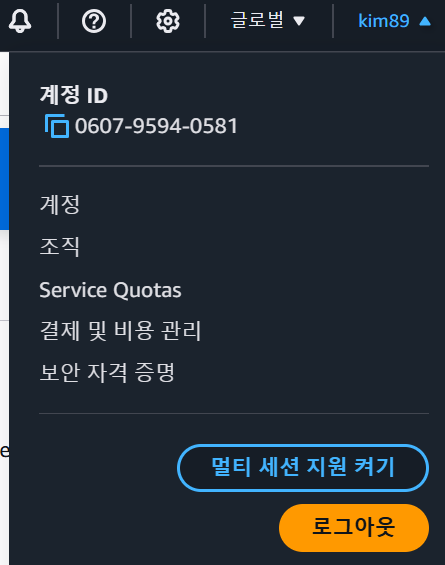This screenshot has height=565, width=445.
Task: Open the 글로벌 region selector
Action: tap(268, 20)
